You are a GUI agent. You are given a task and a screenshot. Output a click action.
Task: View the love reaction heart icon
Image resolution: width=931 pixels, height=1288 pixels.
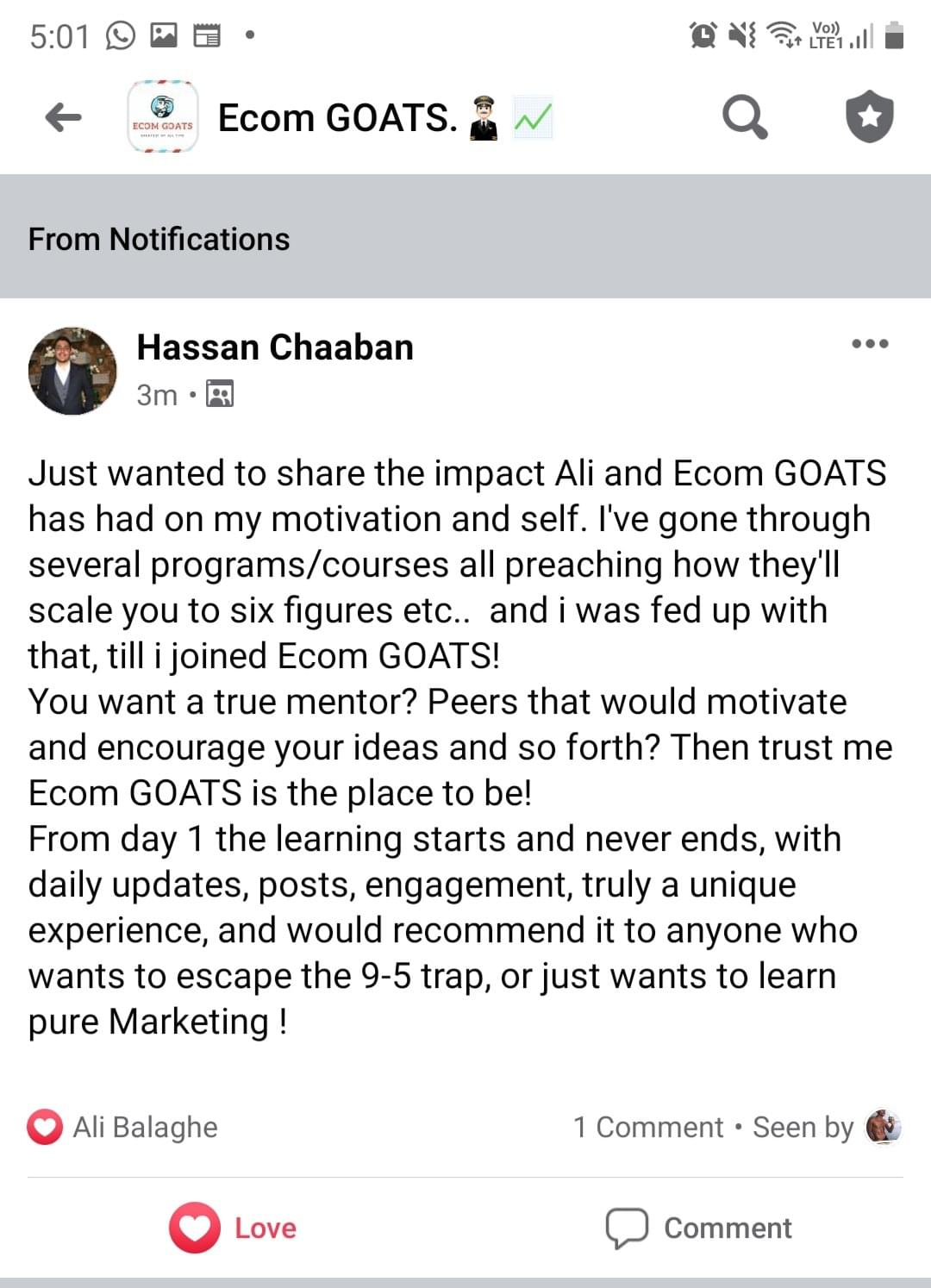[45, 1127]
